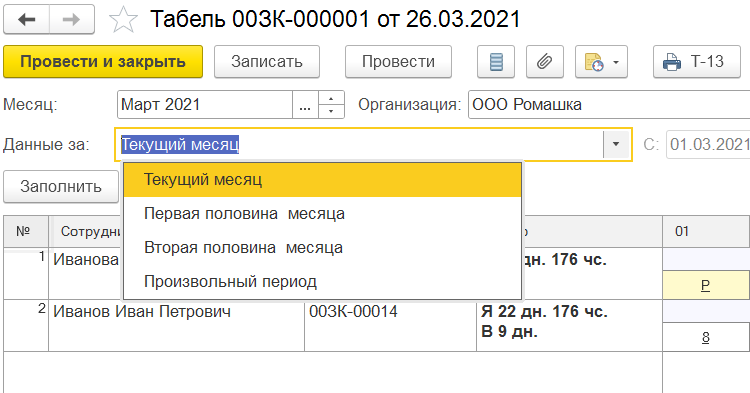
Task: Increase month with the up stepper arrow
Action: pos(331,98)
